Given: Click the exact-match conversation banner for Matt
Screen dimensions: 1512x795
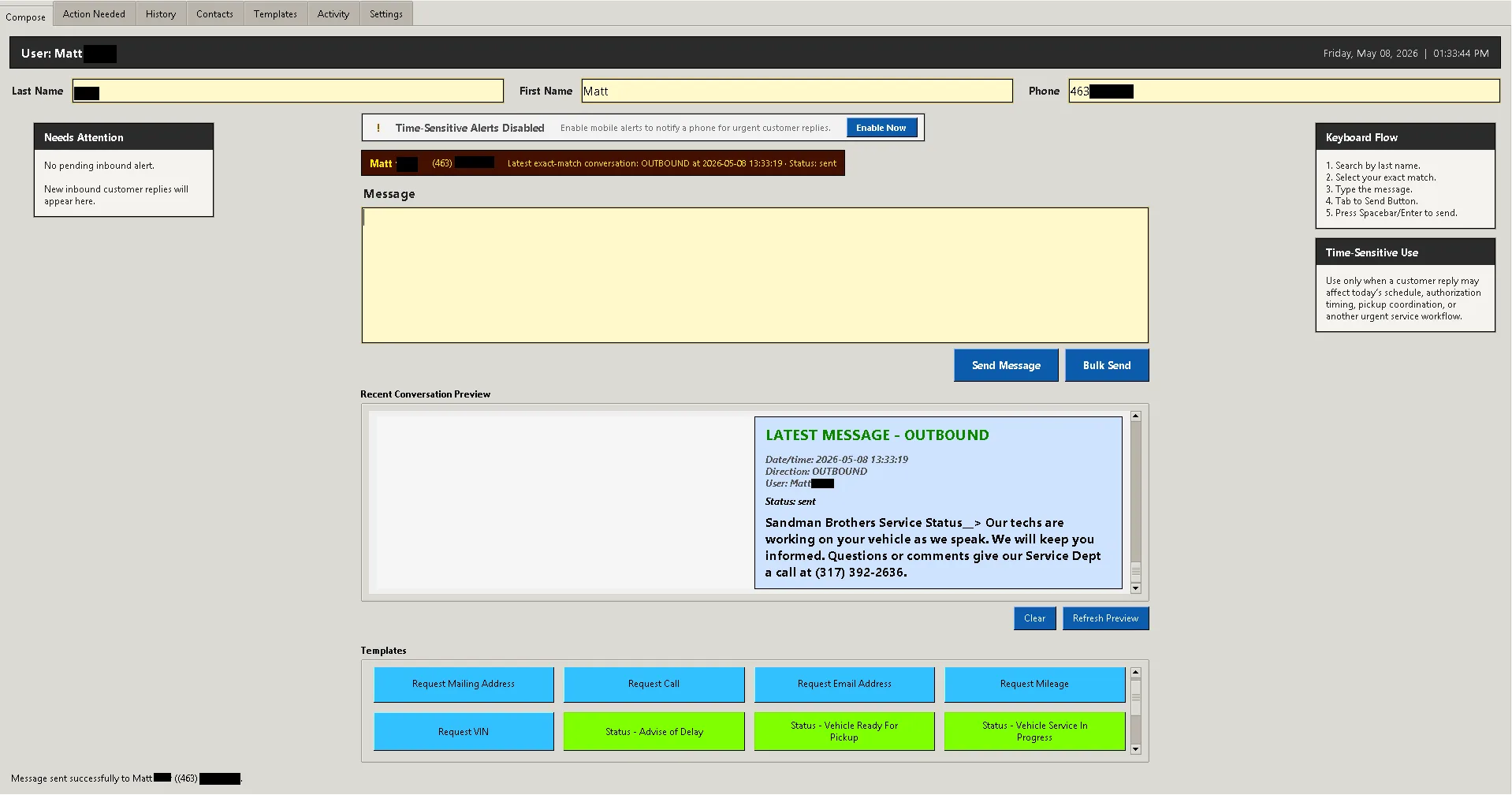Looking at the screenshot, I should click(x=603, y=163).
